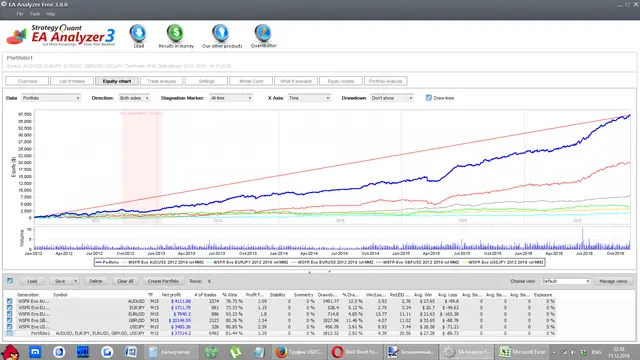Uncheck the USDJPY strategy row checkbox
The image size is (640, 360).
pyautogui.click(x=9, y=327)
